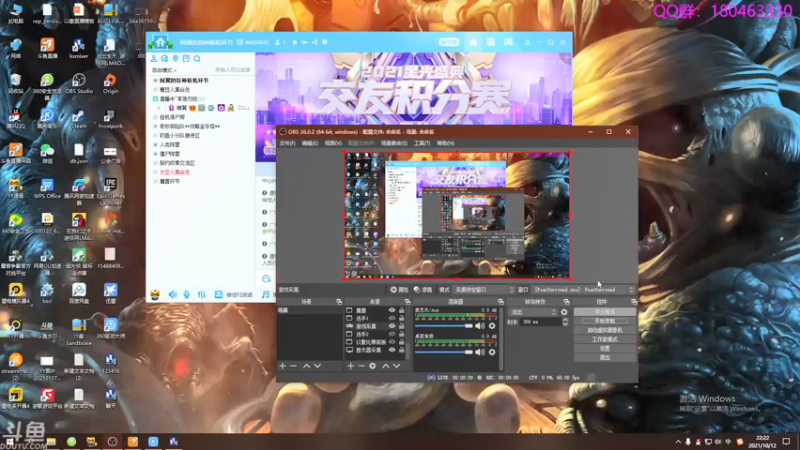Toggle visibility eye of first OBS source
This screenshot has height=450, width=800.
pyautogui.click(x=392, y=310)
